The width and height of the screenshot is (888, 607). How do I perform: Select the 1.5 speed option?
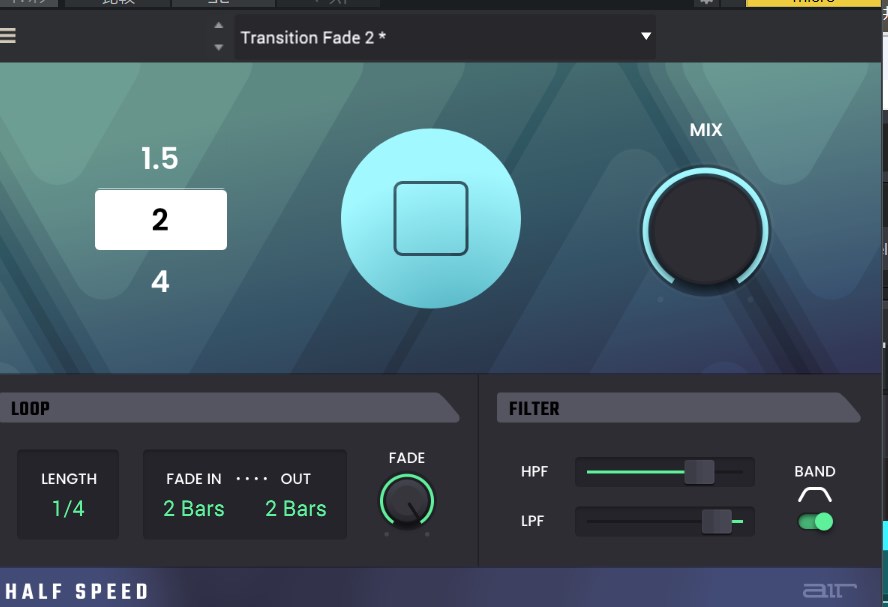pyautogui.click(x=160, y=159)
